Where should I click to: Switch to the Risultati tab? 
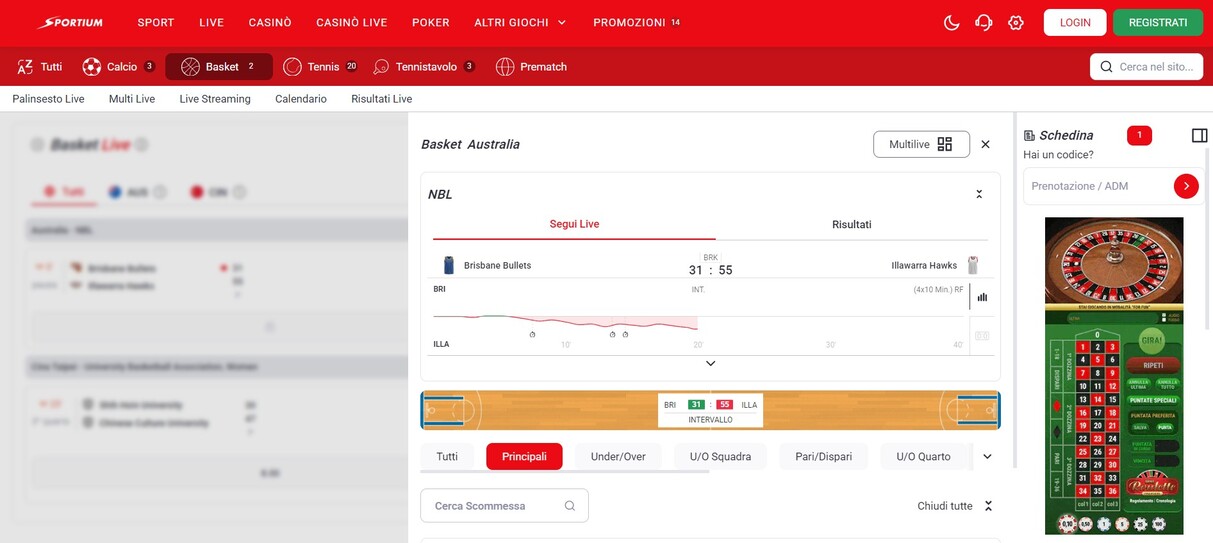851,225
